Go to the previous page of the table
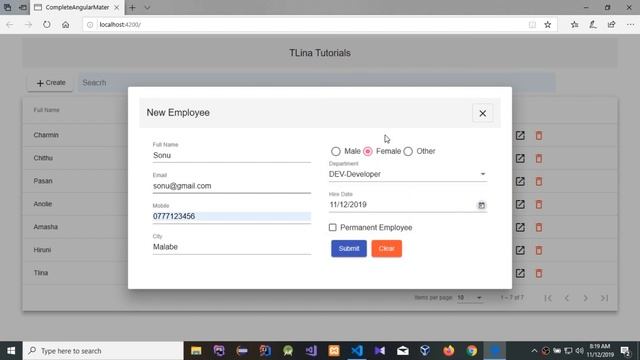The width and height of the screenshot is (640, 360). [567, 298]
